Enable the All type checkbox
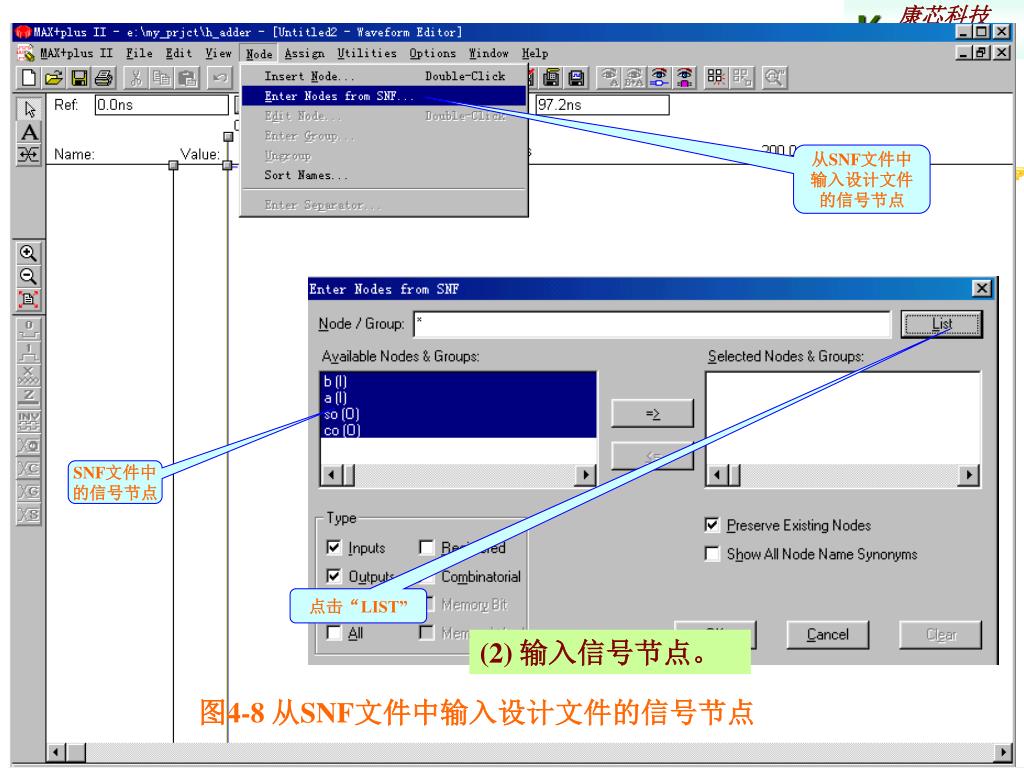 coord(334,633)
